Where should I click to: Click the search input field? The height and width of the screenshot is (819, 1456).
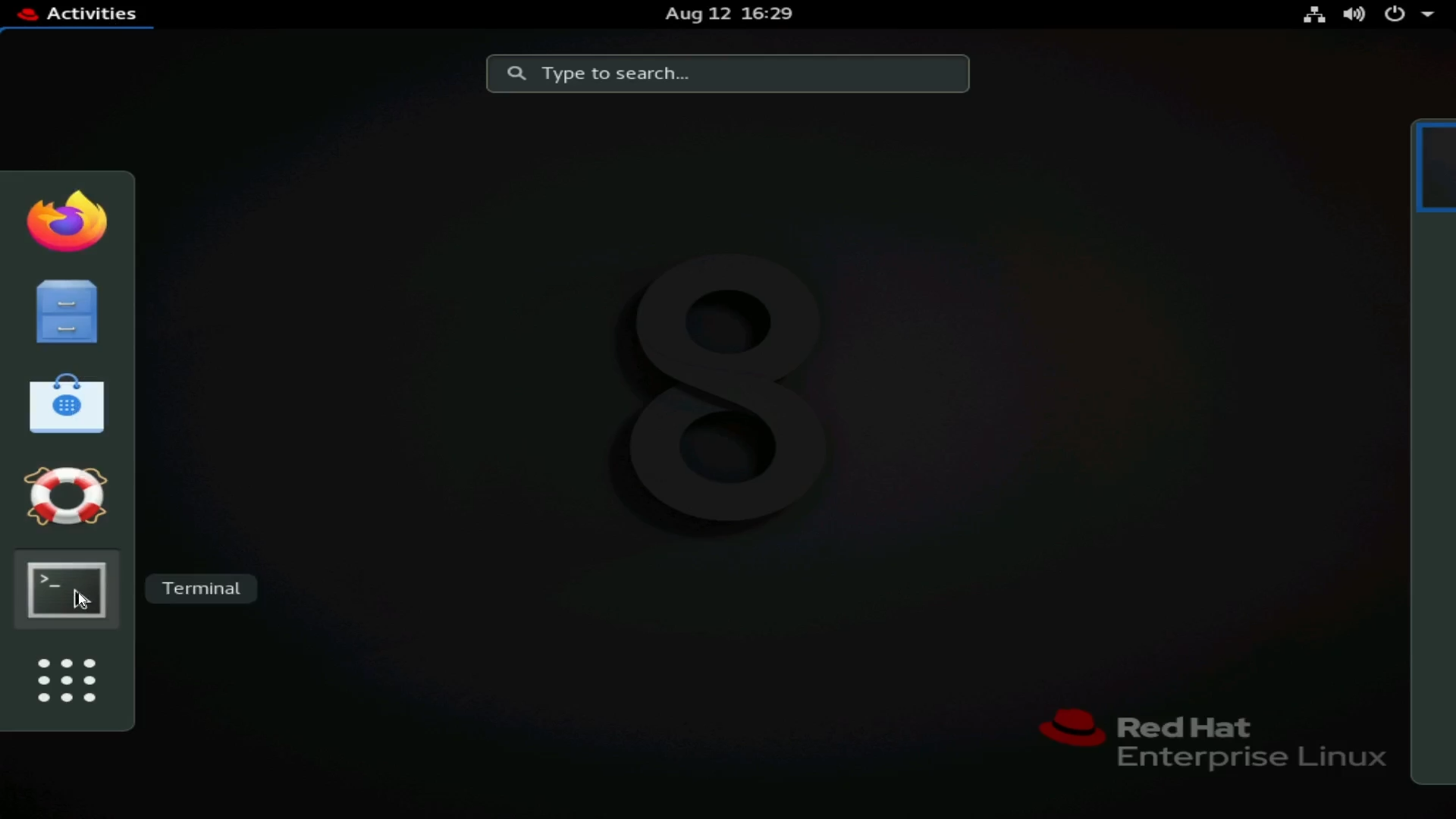pyautogui.click(x=727, y=72)
